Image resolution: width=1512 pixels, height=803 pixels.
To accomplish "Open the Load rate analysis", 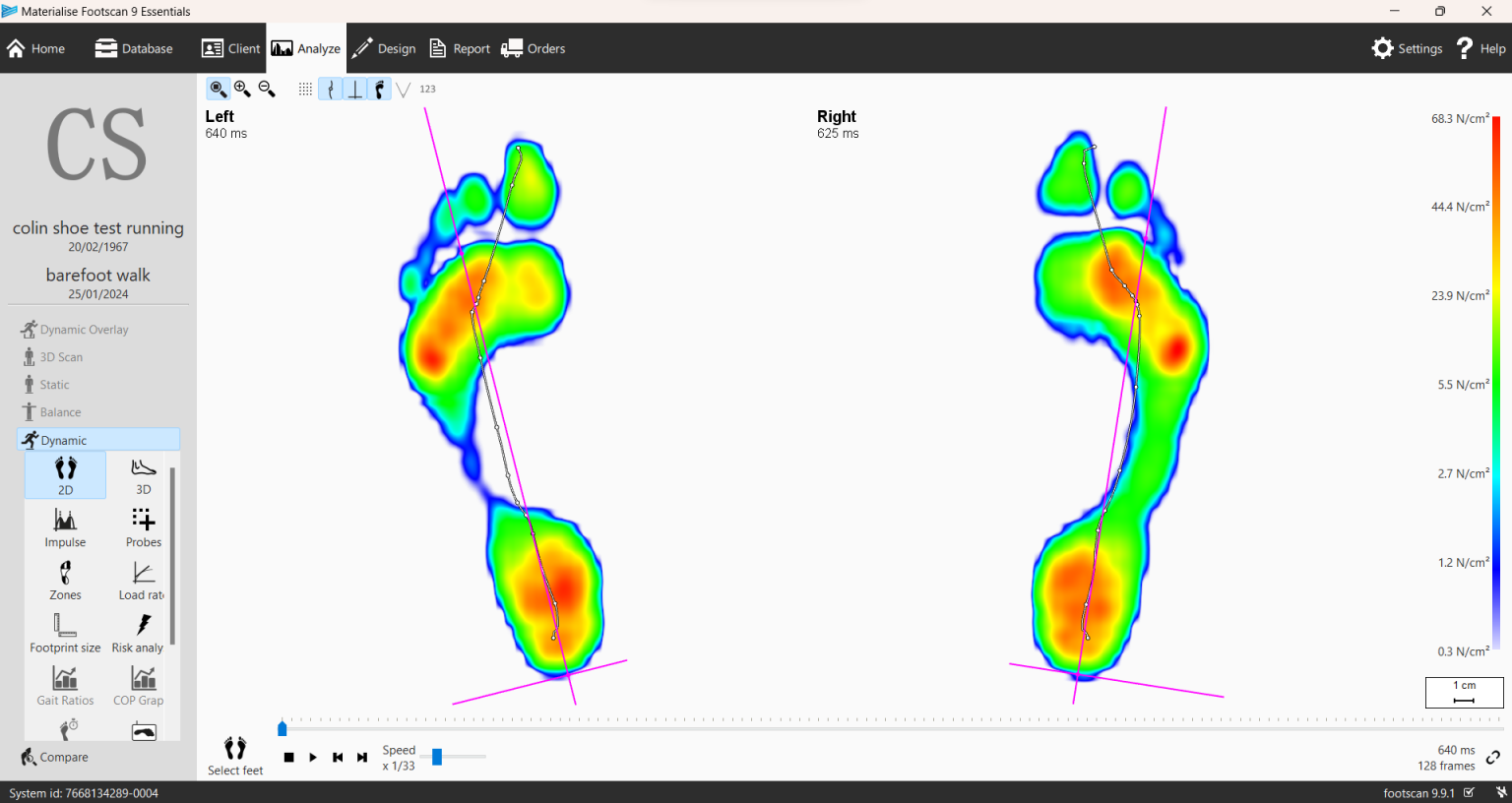I will point(142,581).
